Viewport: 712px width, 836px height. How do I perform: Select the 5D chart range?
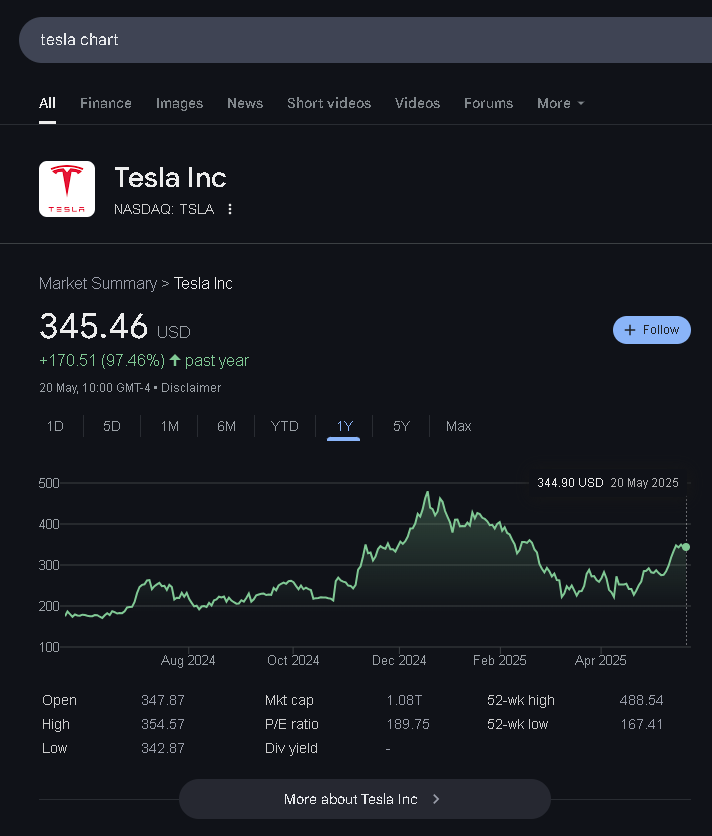(112, 426)
